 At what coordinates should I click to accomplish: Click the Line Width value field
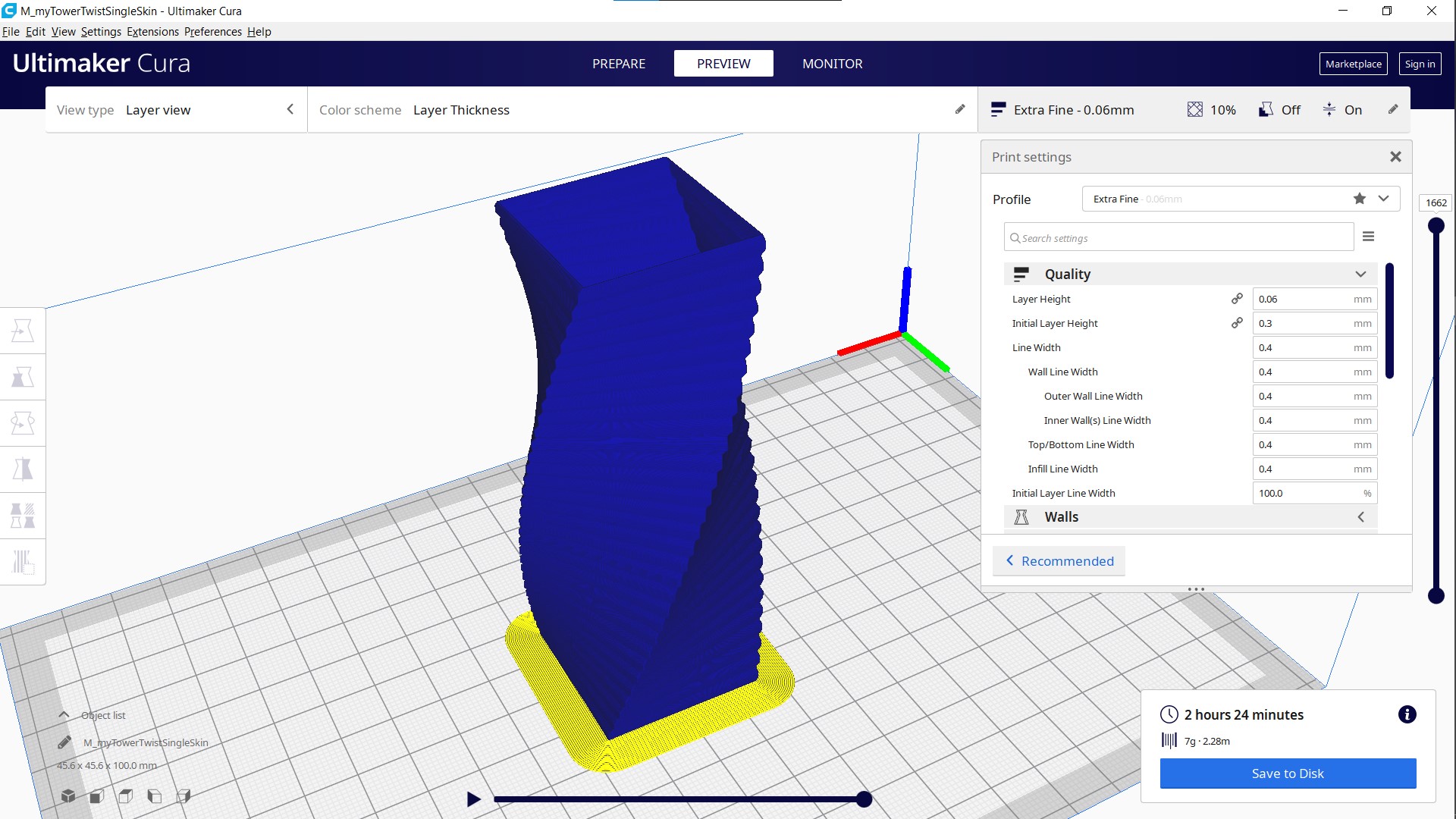1315,347
